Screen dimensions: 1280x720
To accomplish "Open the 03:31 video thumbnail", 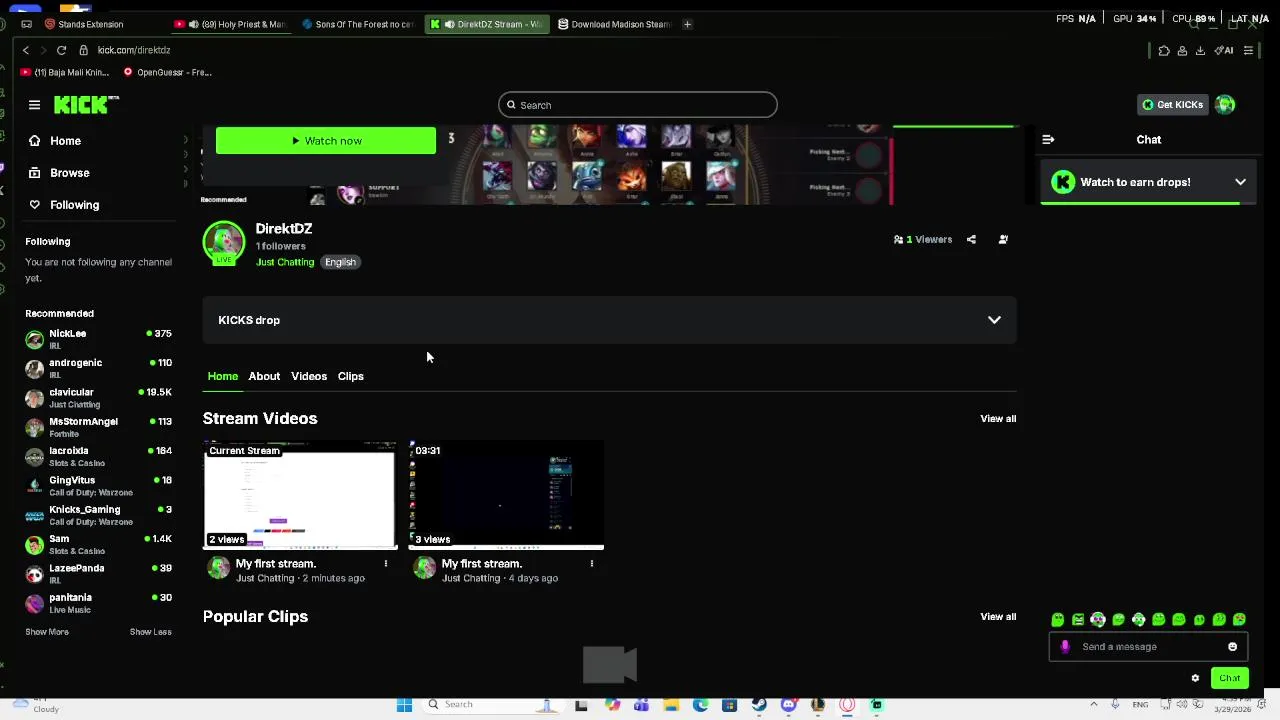I will tap(506, 495).
